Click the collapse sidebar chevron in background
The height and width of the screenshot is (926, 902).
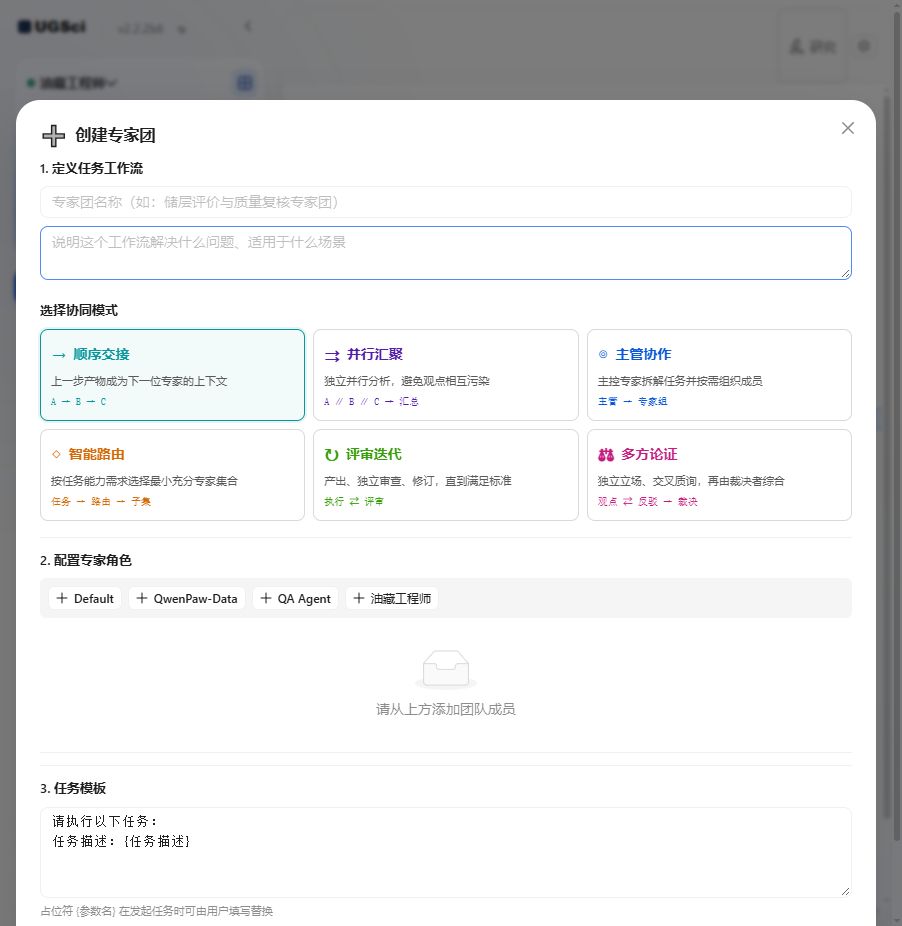[x=248, y=27]
